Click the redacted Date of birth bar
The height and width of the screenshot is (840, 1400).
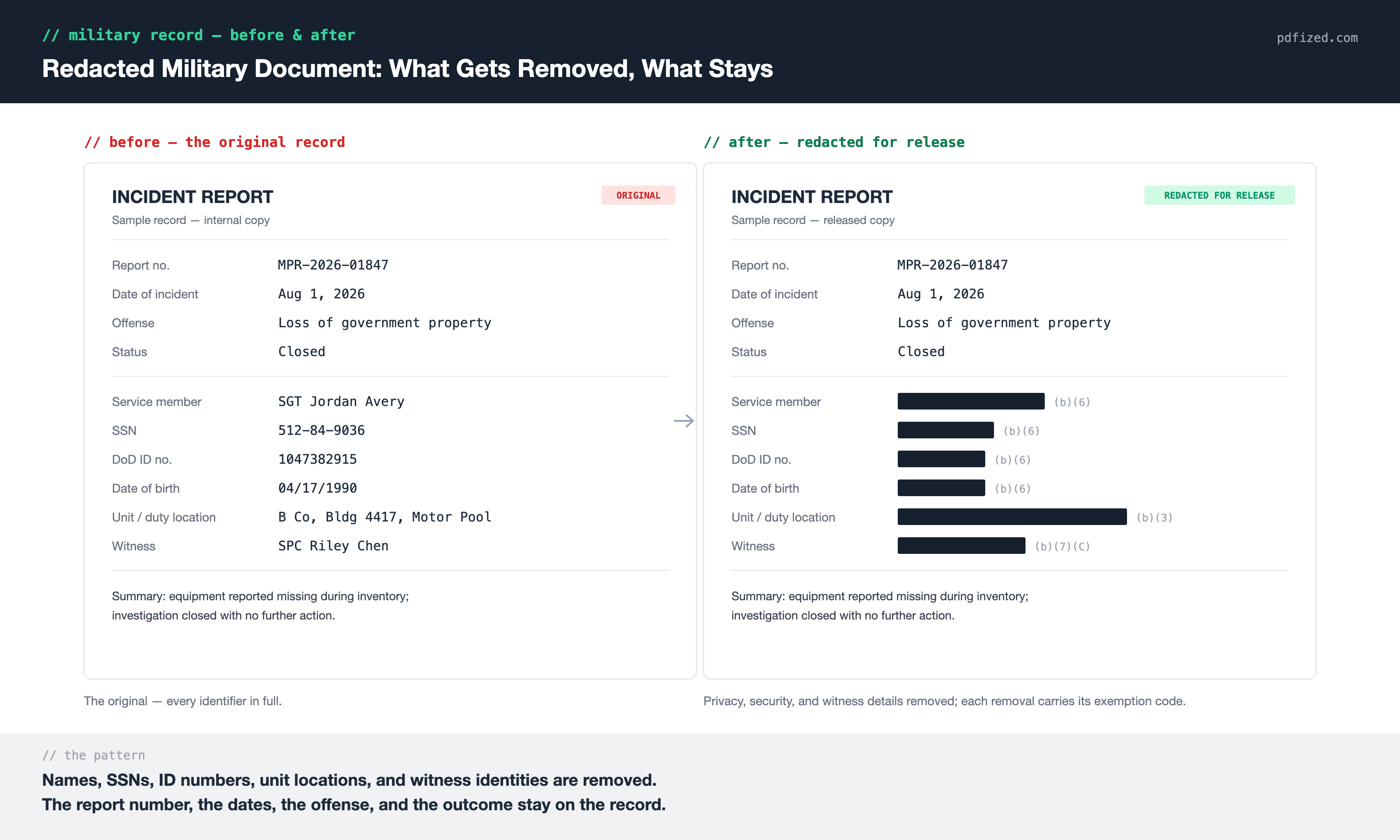click(x=941, y=488)
